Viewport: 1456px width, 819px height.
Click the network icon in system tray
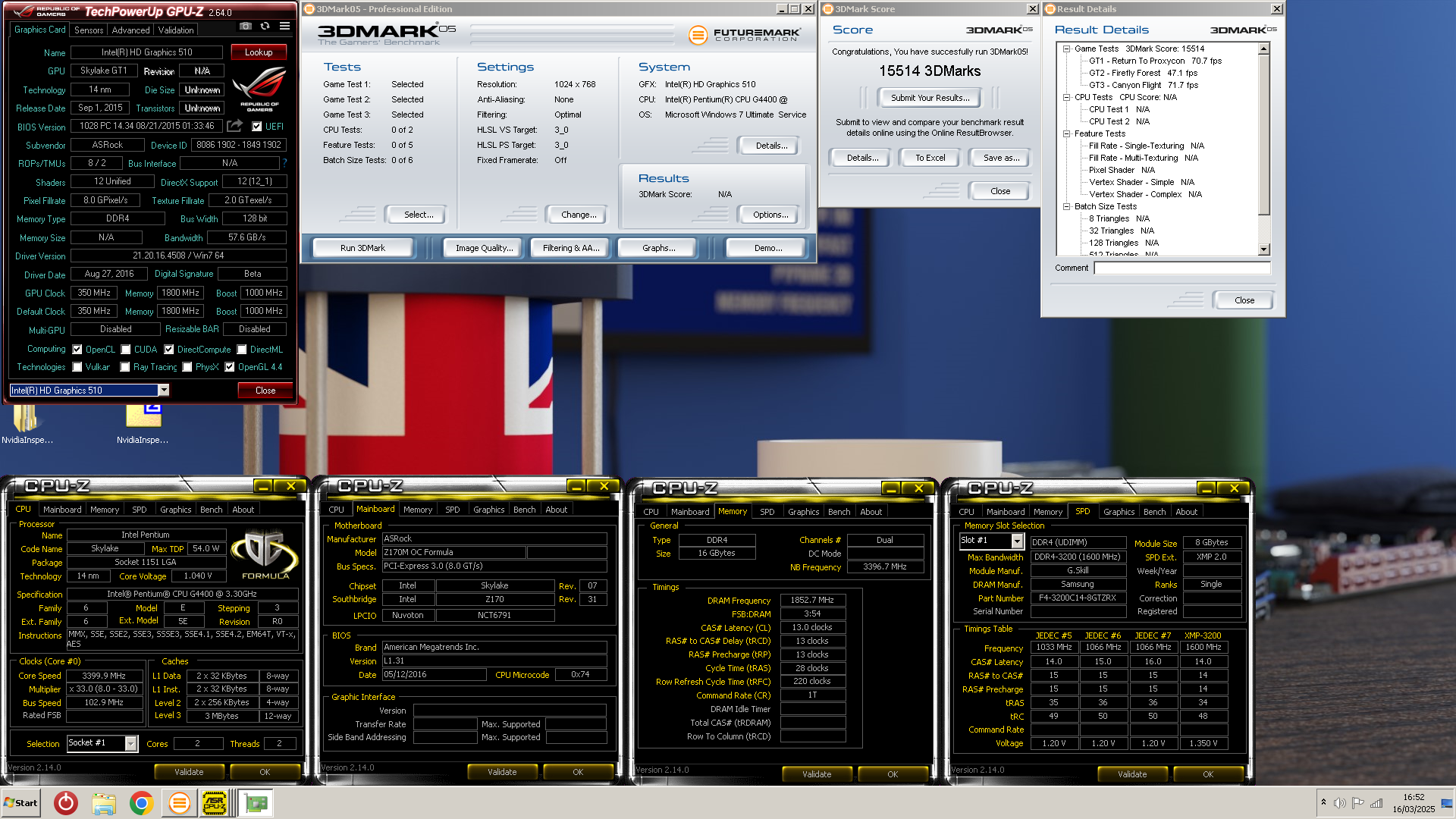pyautogui.click(x=1376, y=803)
